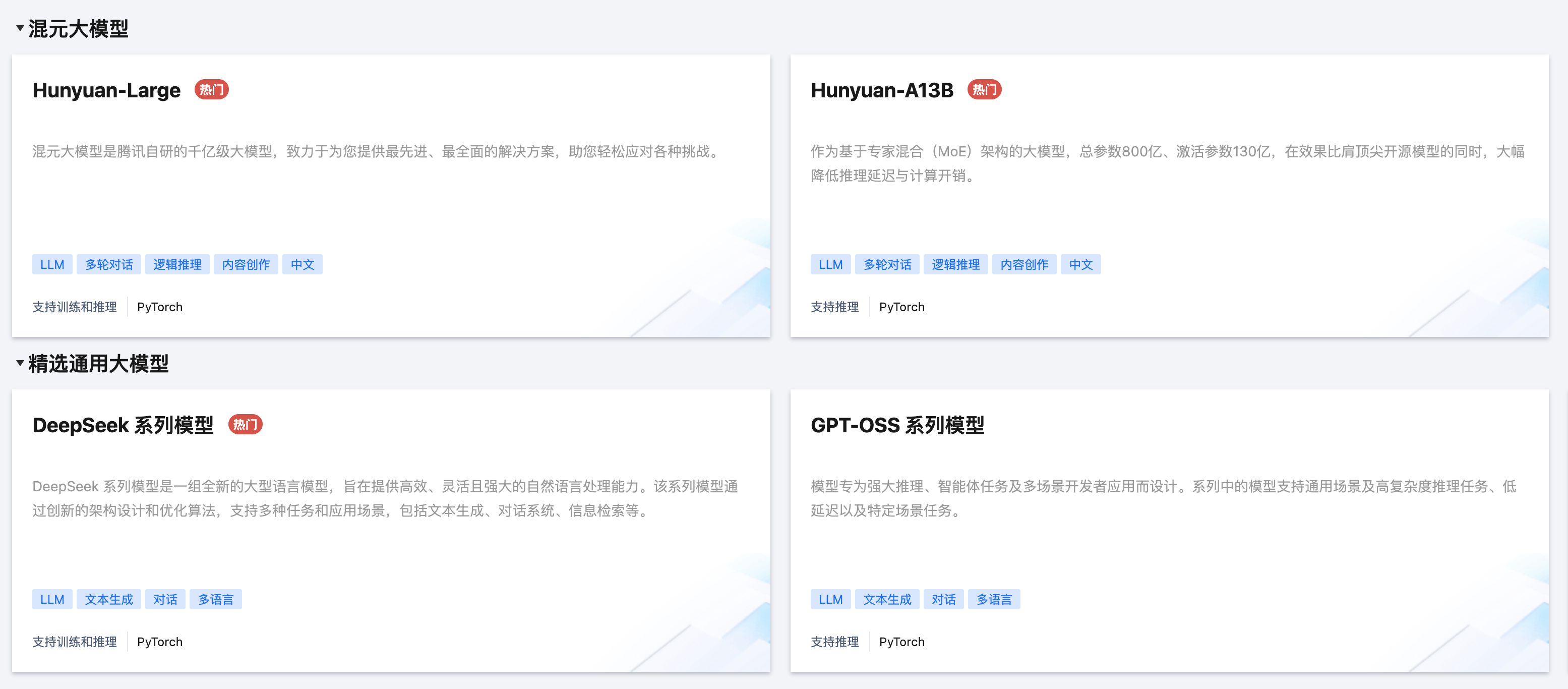Open the Hunyuan-Large model title
The height and width of the screenshot is (689, 1568).
106,90
